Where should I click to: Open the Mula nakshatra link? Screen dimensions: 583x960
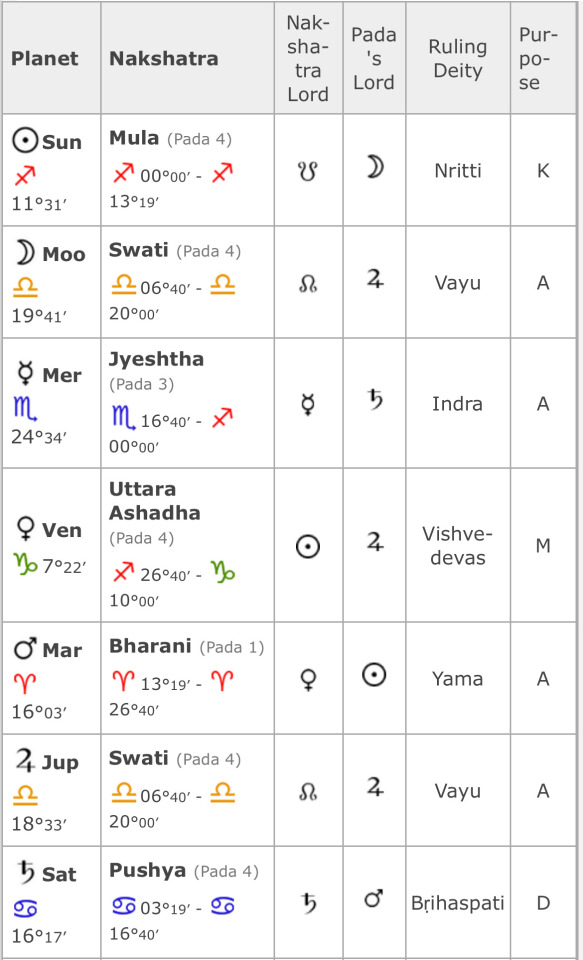tap(134, 138)
